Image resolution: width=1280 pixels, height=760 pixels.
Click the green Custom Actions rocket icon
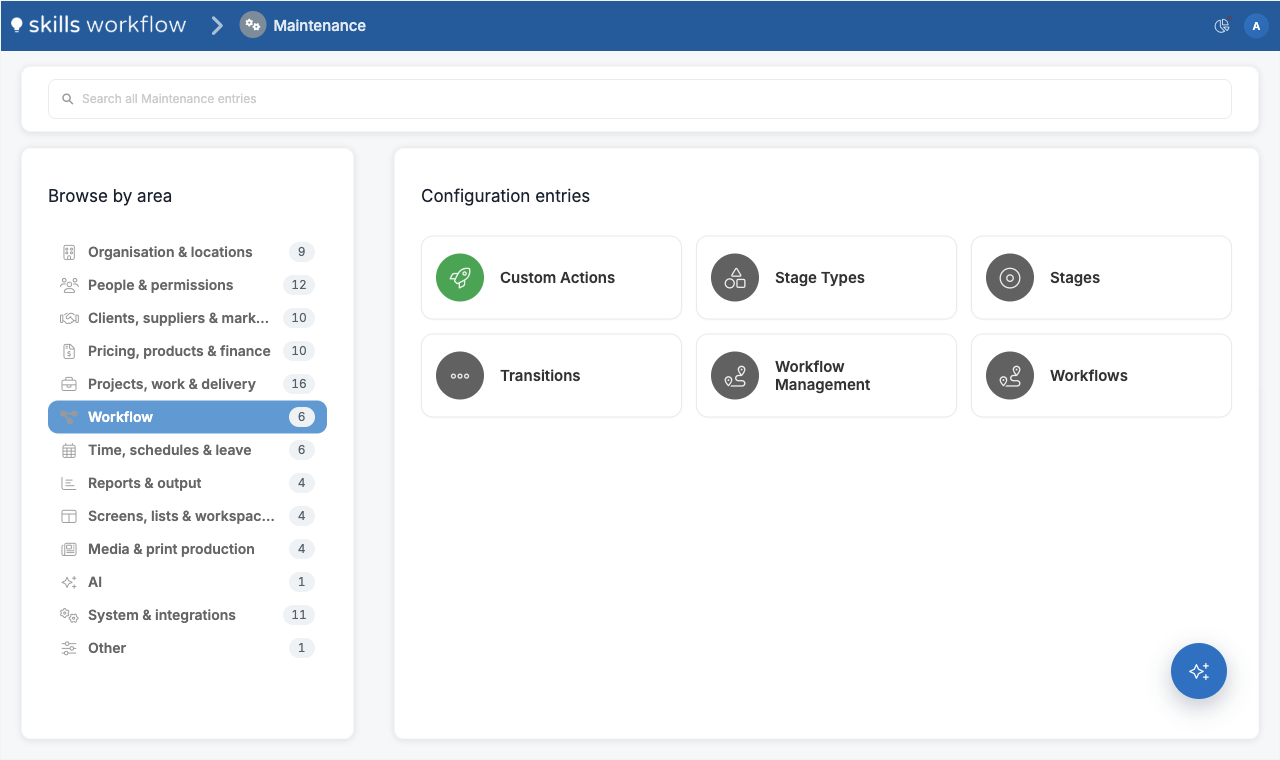[460, 278]
